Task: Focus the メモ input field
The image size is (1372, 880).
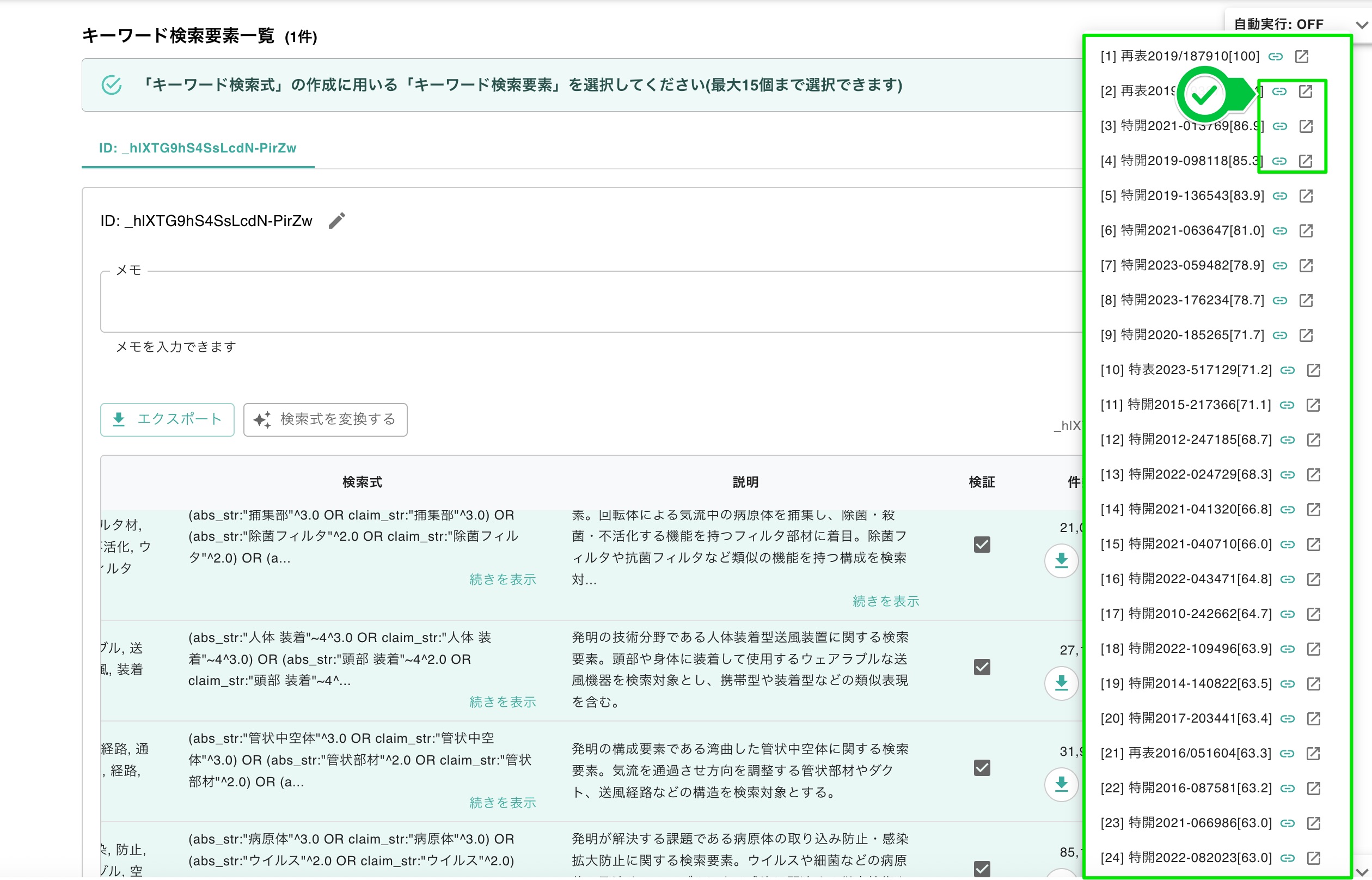Action: click(x=592, y=302)
